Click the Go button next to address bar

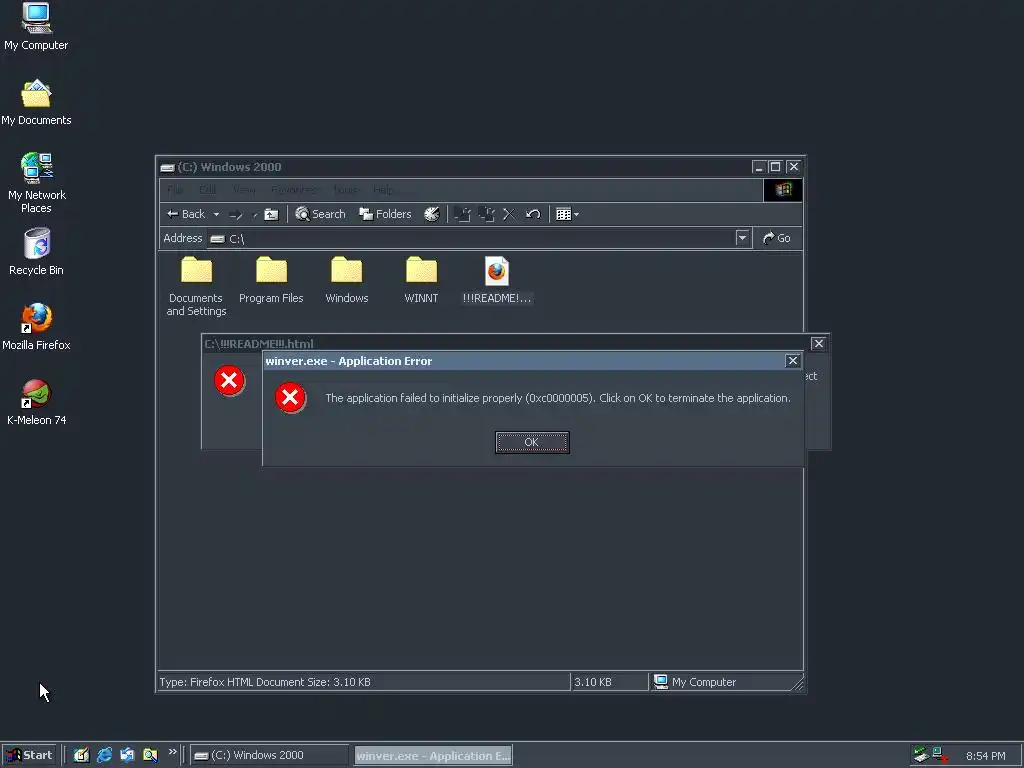pos(776,238)
